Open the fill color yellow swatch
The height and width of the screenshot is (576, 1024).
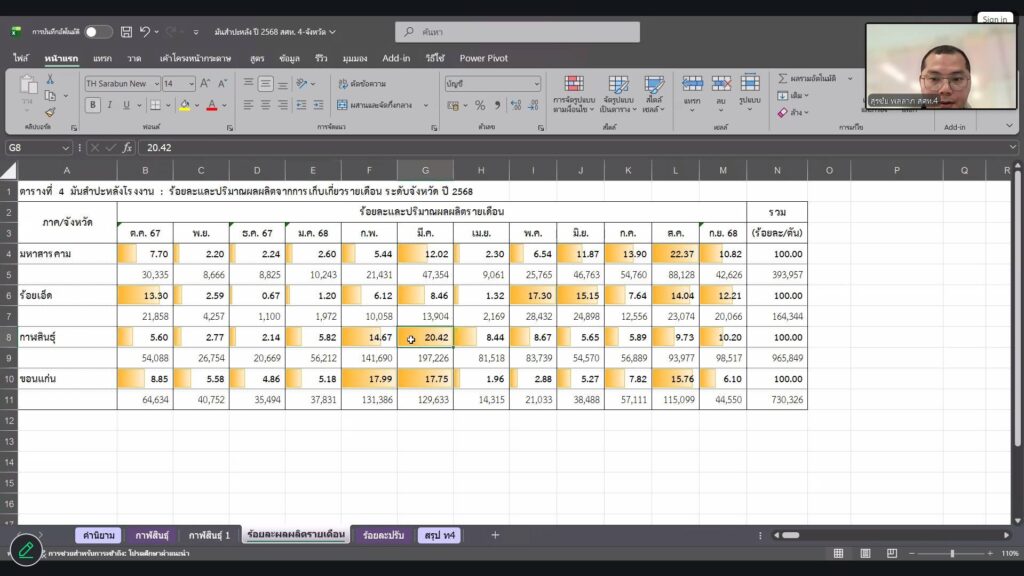click(183, 105)
